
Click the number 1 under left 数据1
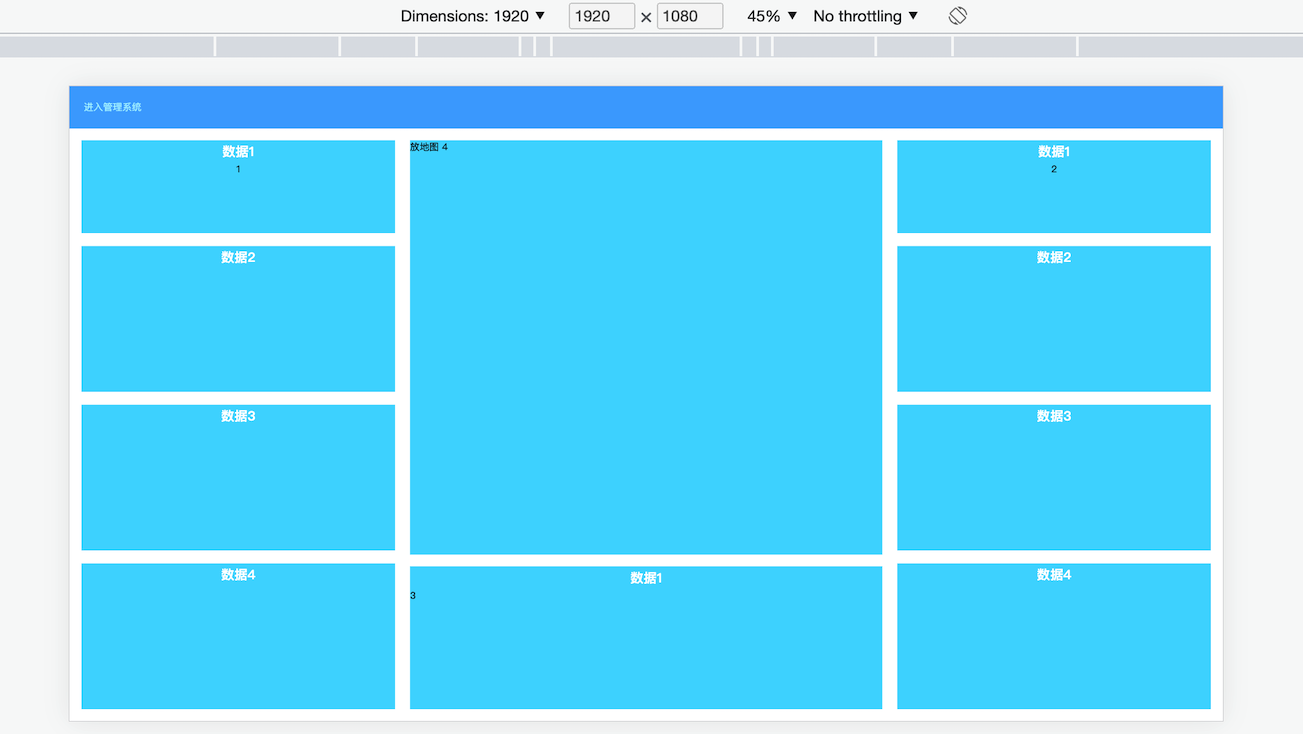[238, 169]
